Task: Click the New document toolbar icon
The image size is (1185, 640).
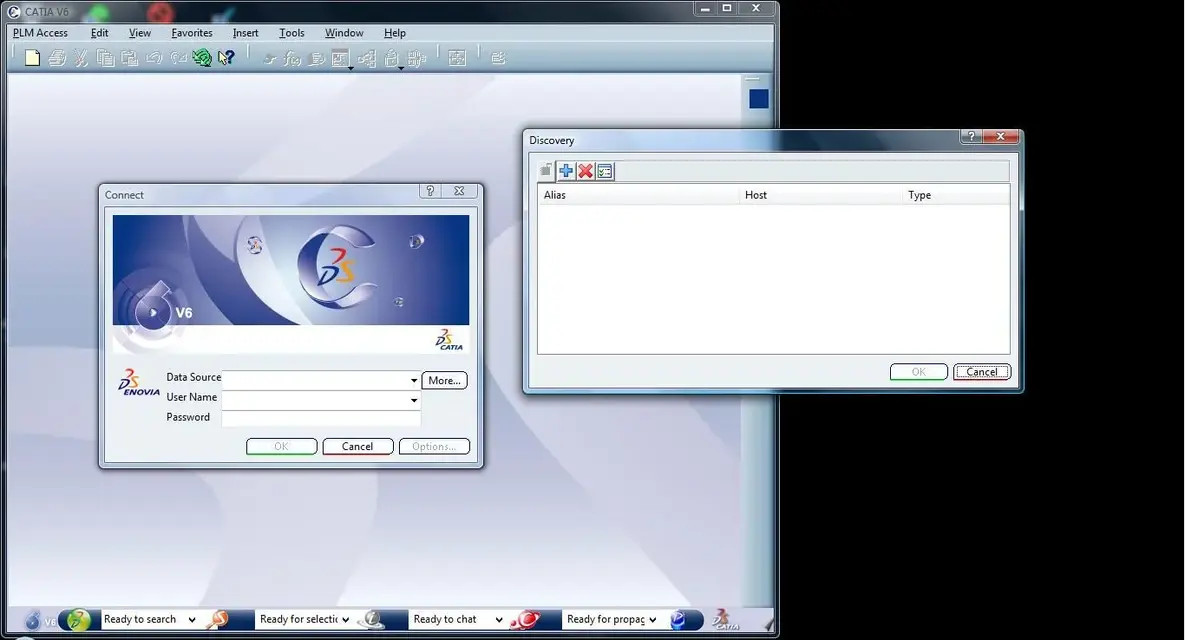Action: 32,58
